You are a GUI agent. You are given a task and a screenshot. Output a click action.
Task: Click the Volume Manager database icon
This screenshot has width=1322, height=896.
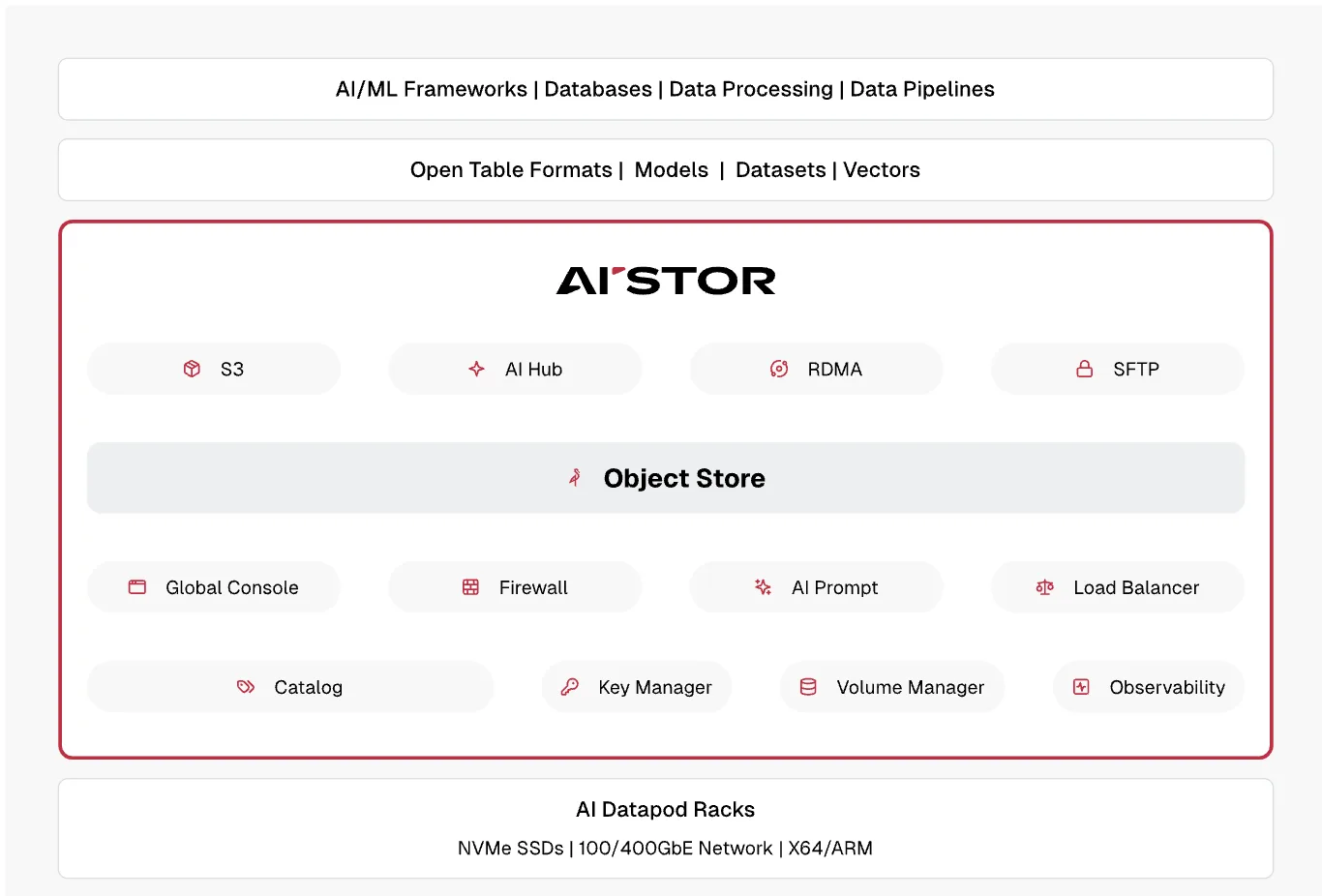[x=808, y=687]
